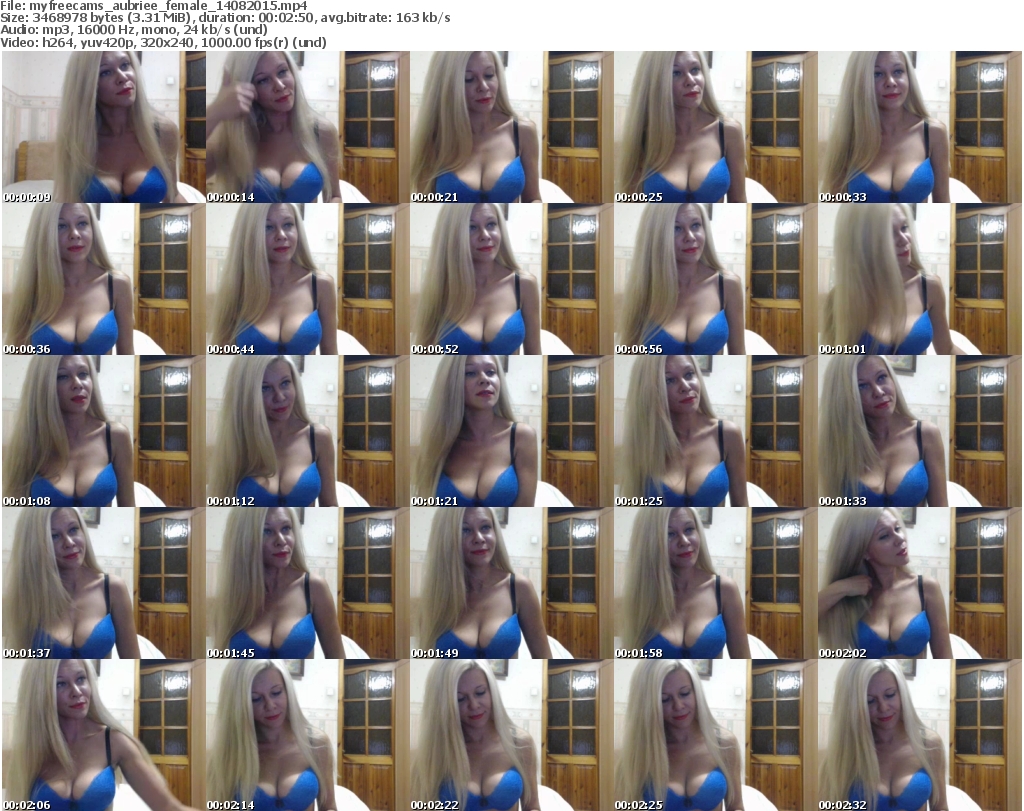Choose the thumbnail stamped 00:01:25
1024x811 pixels.
click(x=716, y=431)
